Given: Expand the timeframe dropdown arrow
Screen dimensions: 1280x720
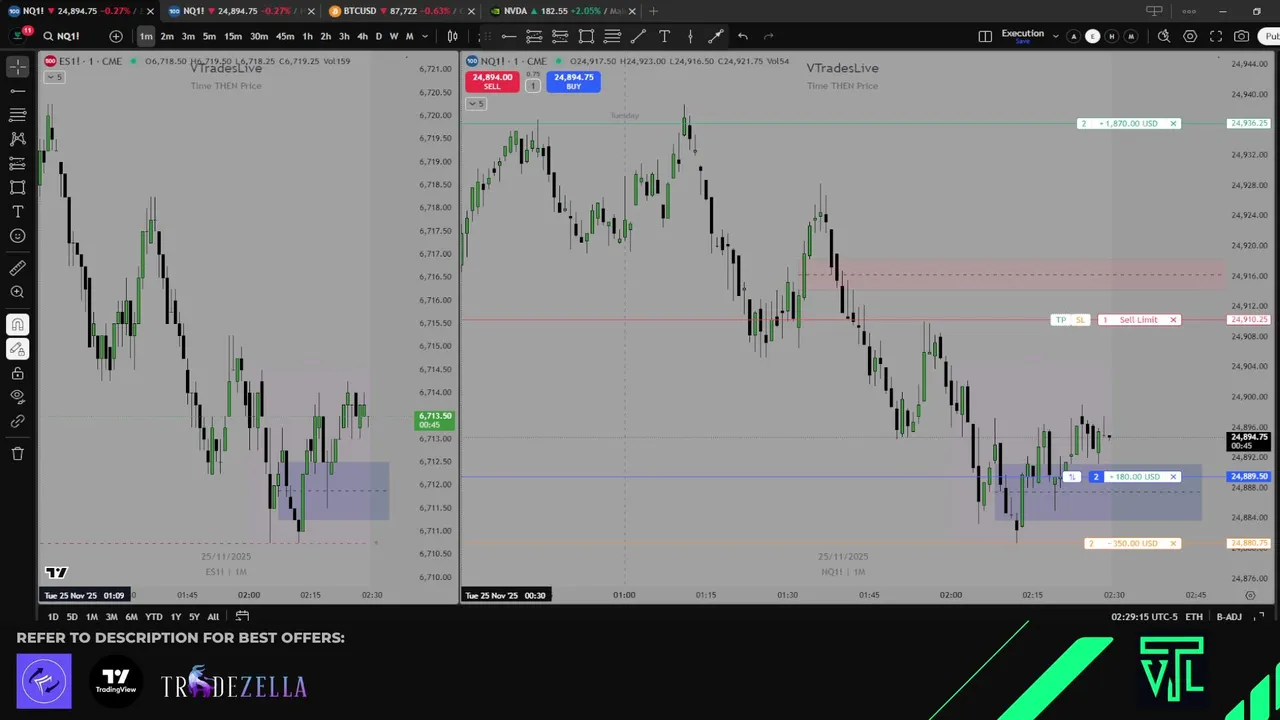Looking at the screenshot, I should (425, 36).
